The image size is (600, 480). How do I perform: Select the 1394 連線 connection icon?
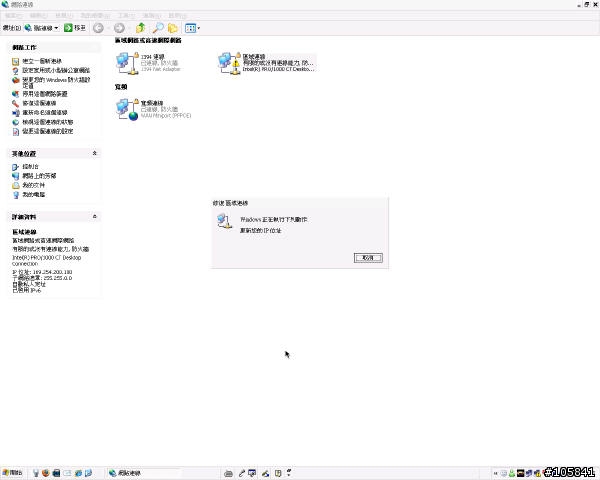coord(127,63)
